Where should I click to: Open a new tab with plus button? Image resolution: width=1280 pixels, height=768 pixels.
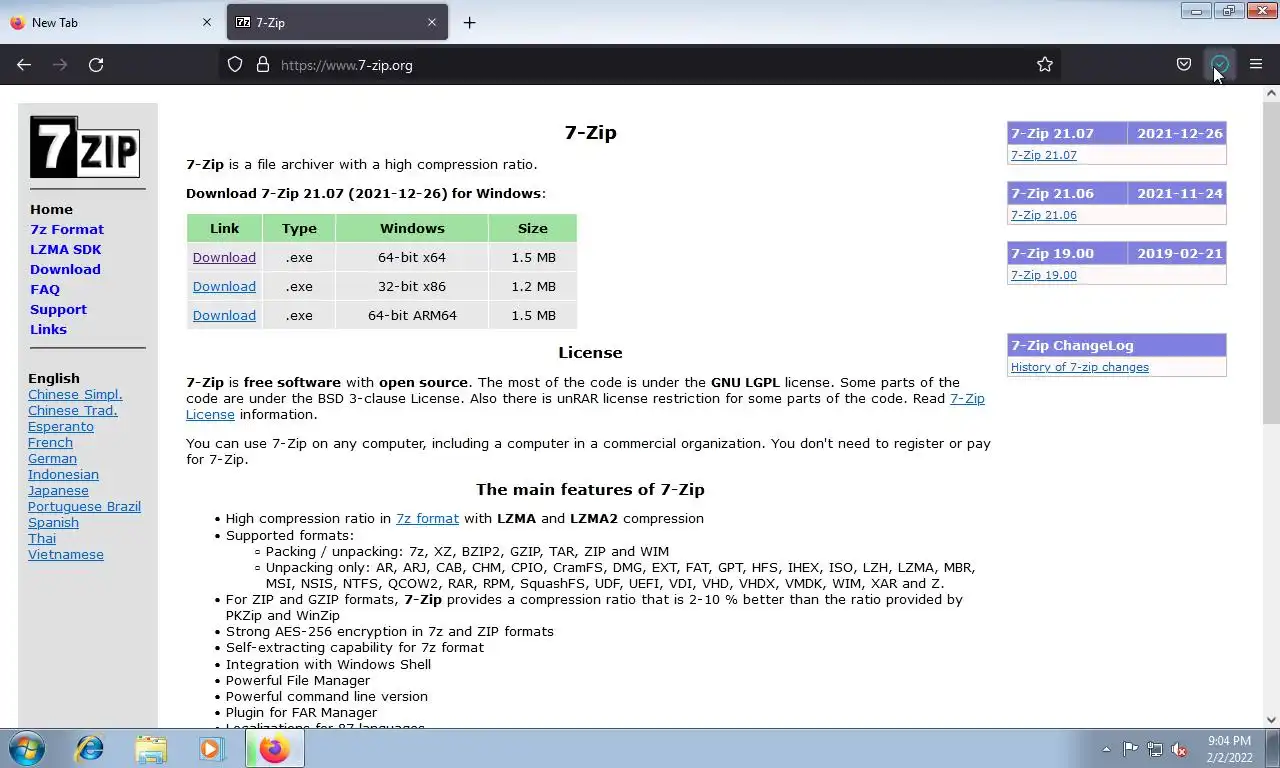[x=469, y=22]
